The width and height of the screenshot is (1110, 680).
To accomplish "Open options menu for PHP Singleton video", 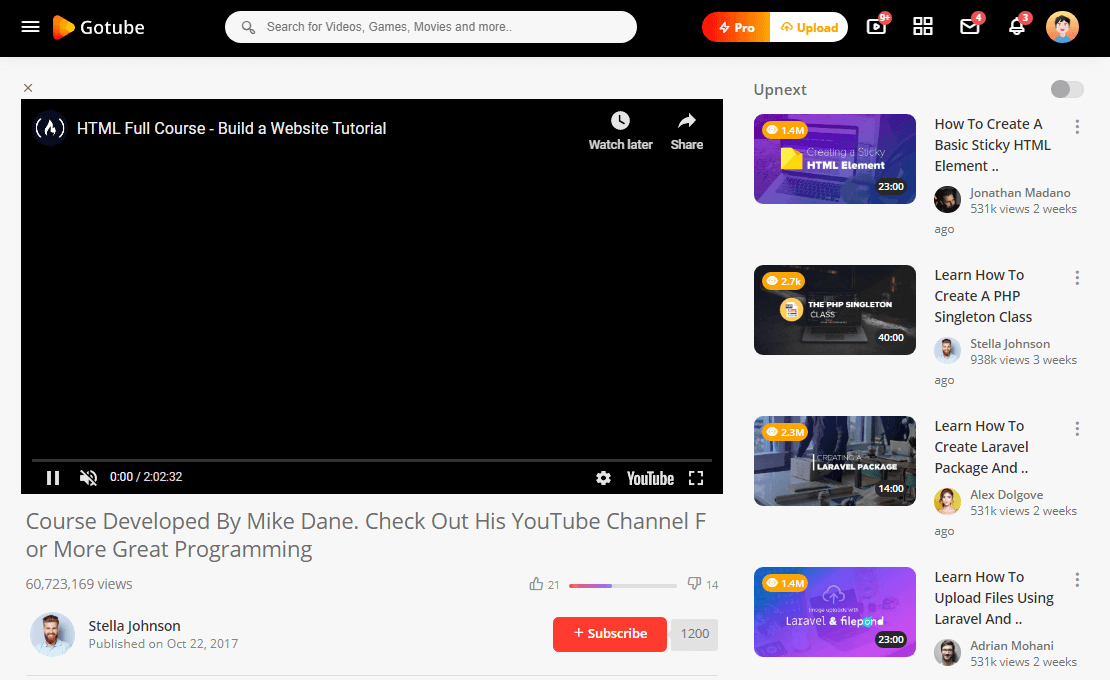I will coord(1077,277).
